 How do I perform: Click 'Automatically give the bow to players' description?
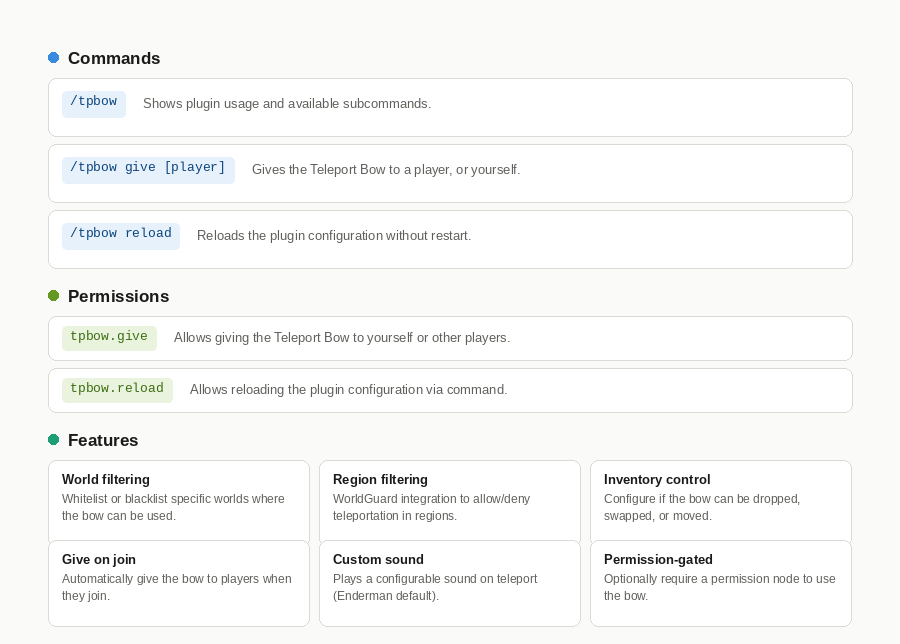click(x=177, y=587)
